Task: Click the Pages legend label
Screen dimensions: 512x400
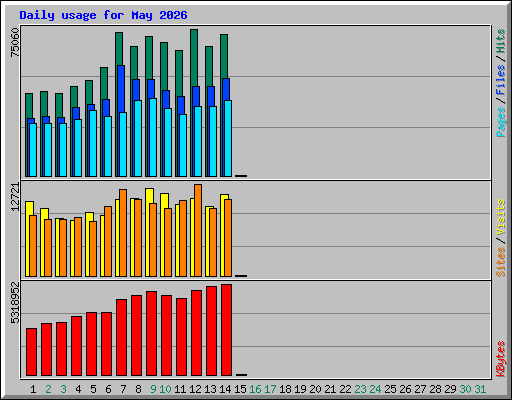Action: click(x=501, y=122)
